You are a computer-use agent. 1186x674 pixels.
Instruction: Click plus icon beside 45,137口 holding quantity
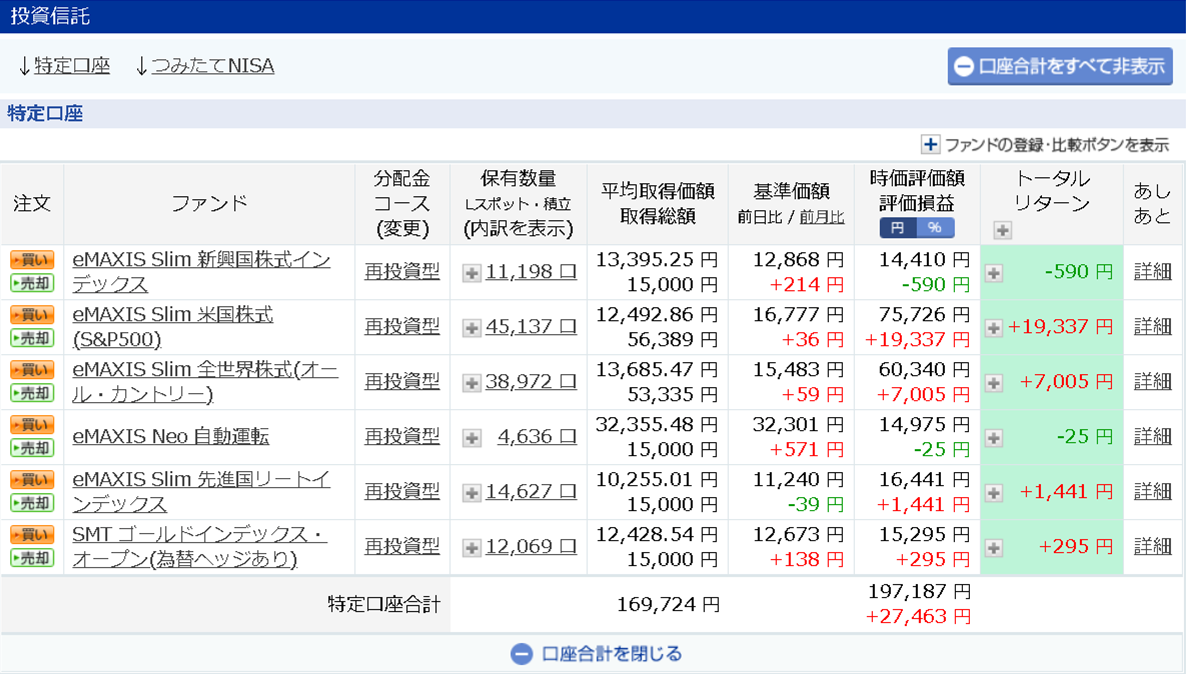click(x=472, y=328)
